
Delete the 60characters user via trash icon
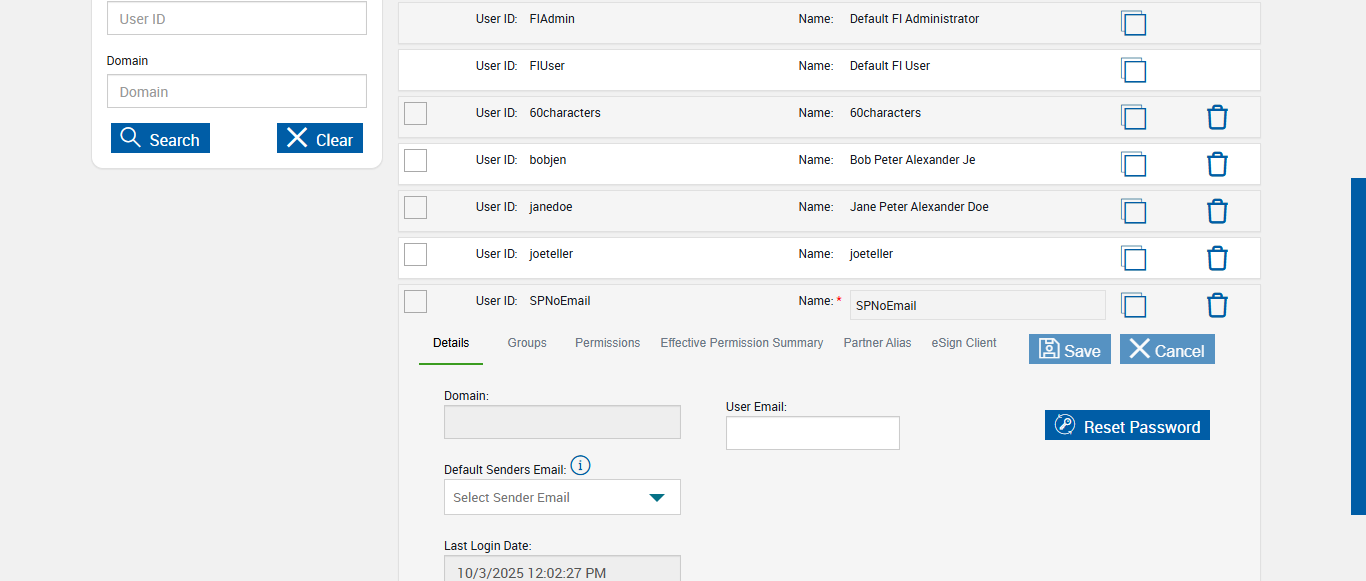pos(1217,117)
